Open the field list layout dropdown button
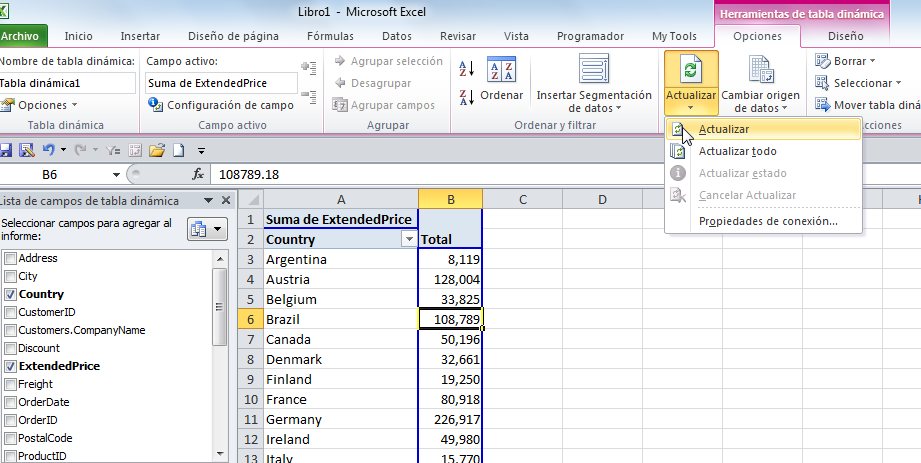The image size is (921, 463). (x=207, y=229)
